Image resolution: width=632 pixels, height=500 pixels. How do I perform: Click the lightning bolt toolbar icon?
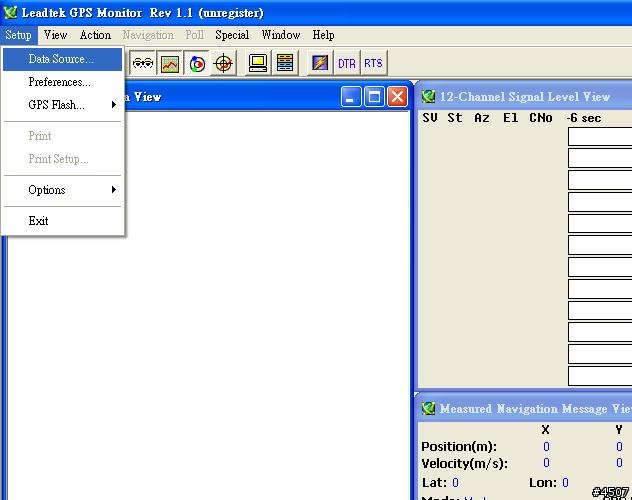[320, 63]
